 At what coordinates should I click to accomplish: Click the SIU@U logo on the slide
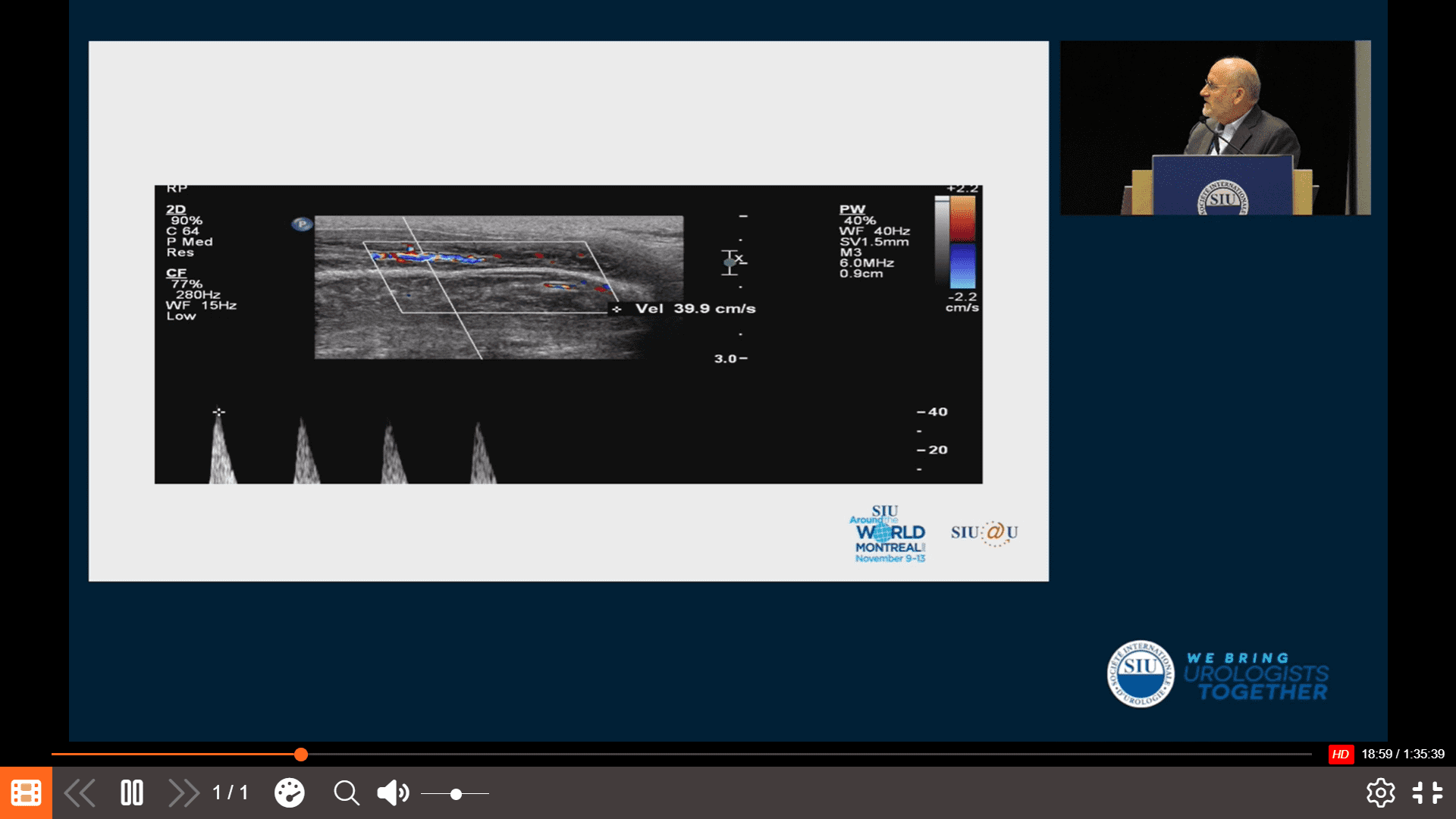pyautogui.click(x=984, y=533)
